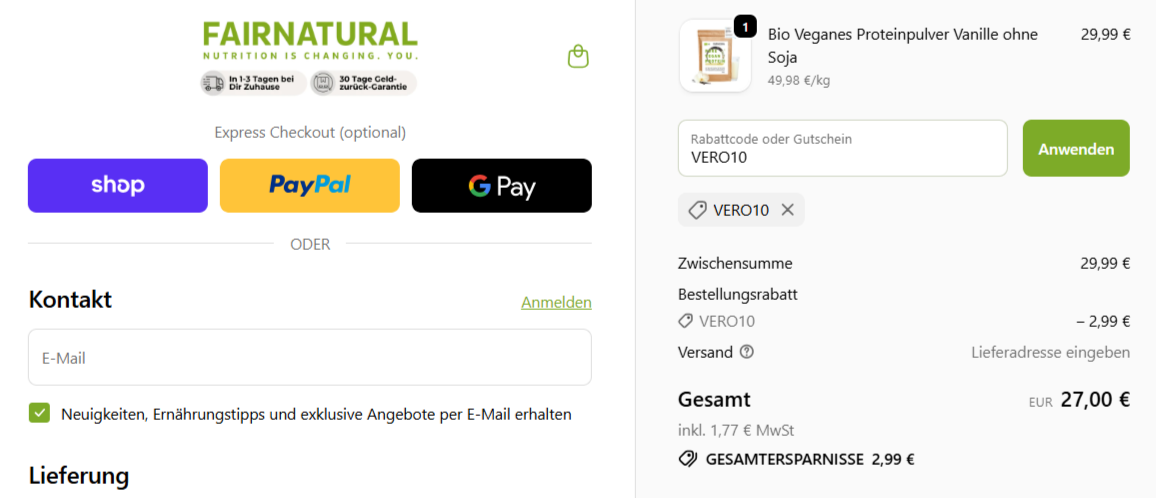Click the delivery truck badge icon

tap(213, 83)
